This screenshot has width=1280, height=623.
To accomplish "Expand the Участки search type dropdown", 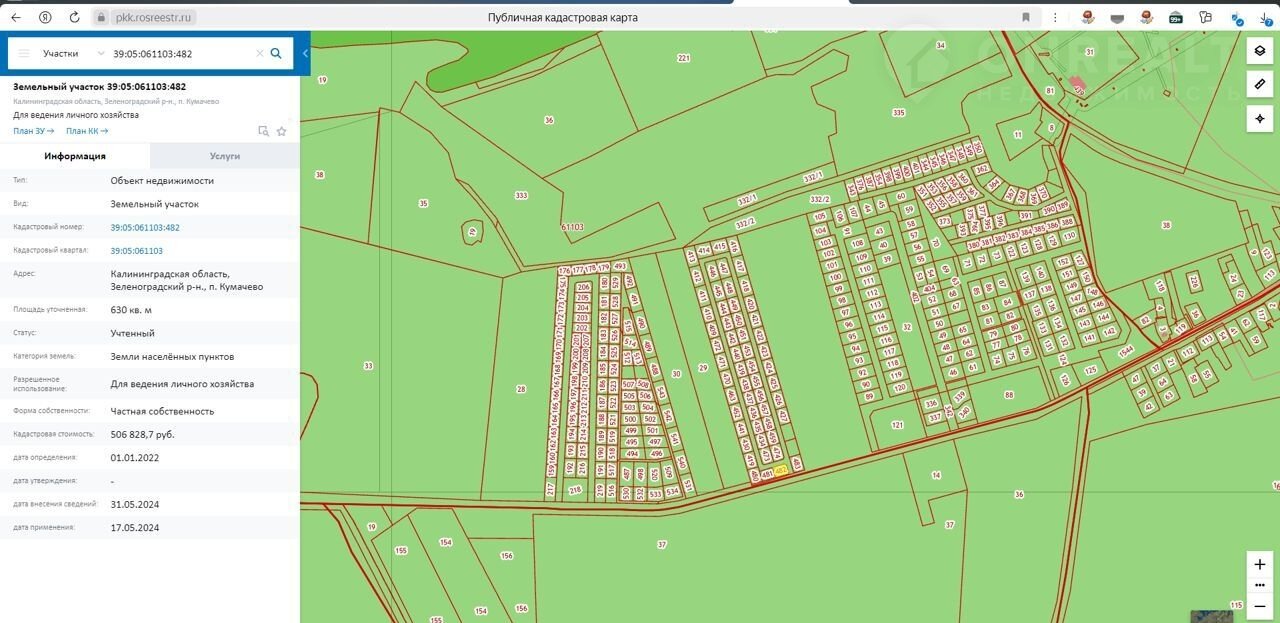I will tap(101, 53).
